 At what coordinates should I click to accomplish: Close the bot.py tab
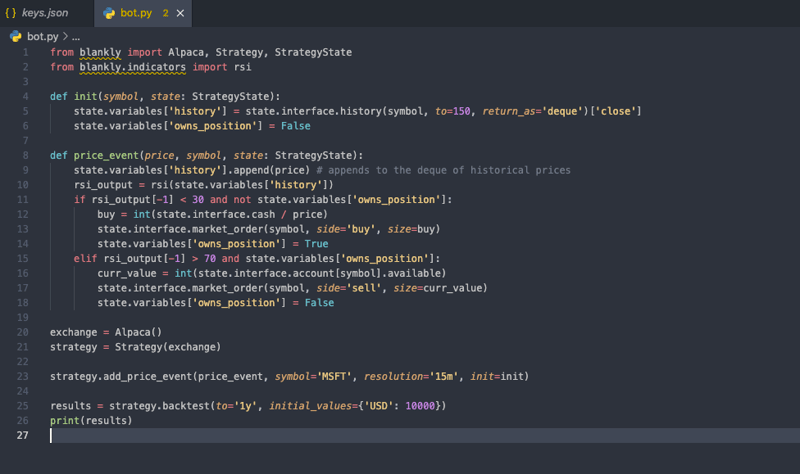tap(180, 13)
